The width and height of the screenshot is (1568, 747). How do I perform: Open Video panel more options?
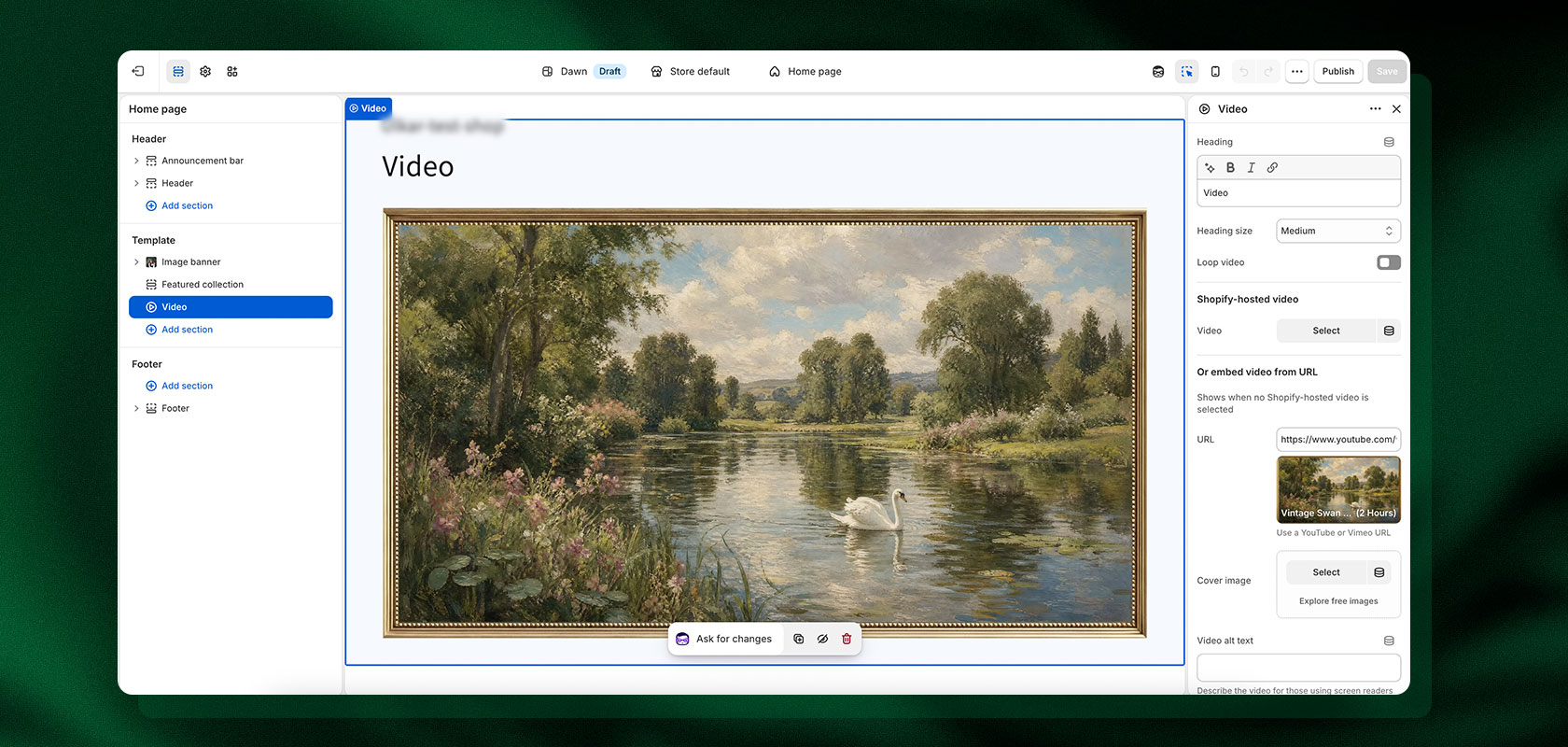tap(1375, 109)
